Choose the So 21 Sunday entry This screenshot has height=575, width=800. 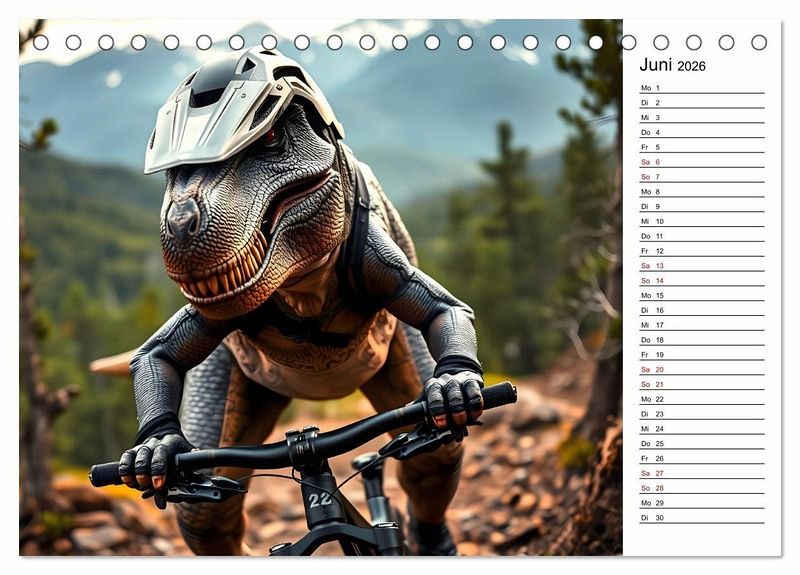click(701, 384)
